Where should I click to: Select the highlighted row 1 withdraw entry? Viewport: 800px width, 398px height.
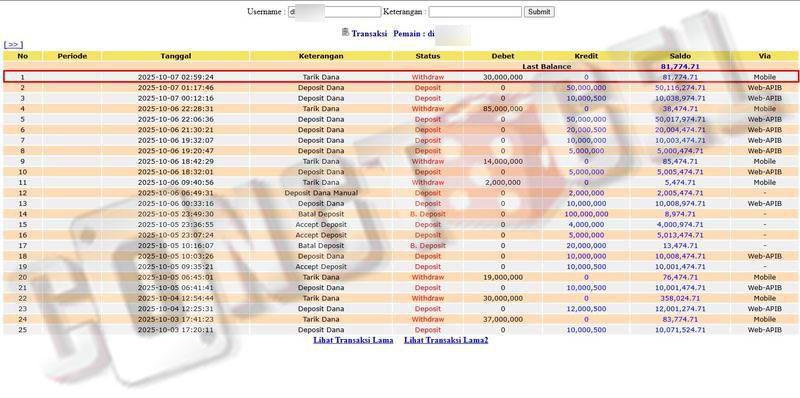tap(401, 77)
